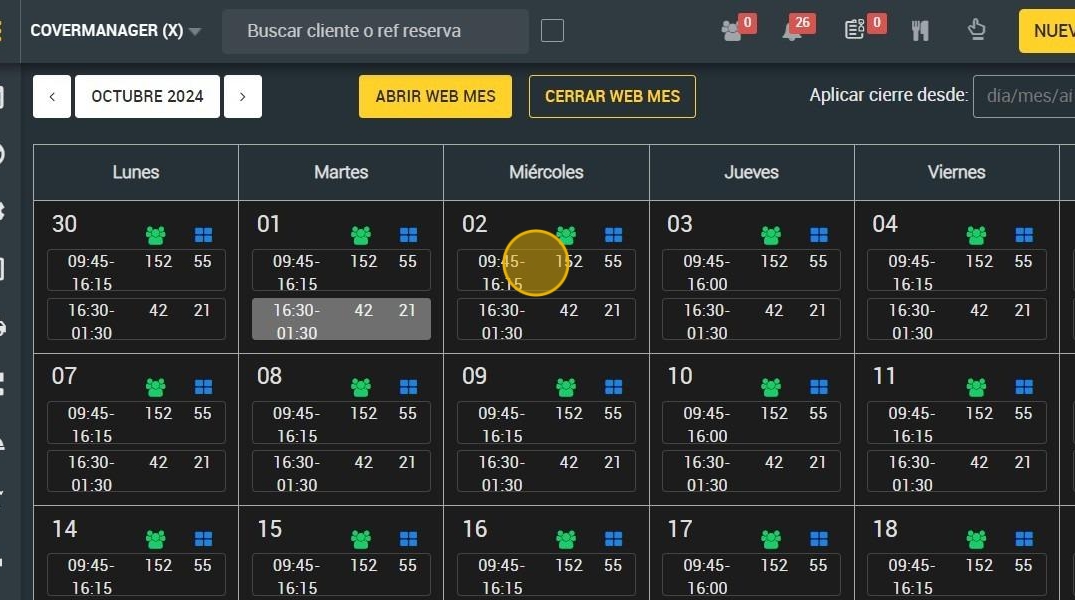
Task: Click the fork and knife restaurant icon
Action: pos(919,31)
